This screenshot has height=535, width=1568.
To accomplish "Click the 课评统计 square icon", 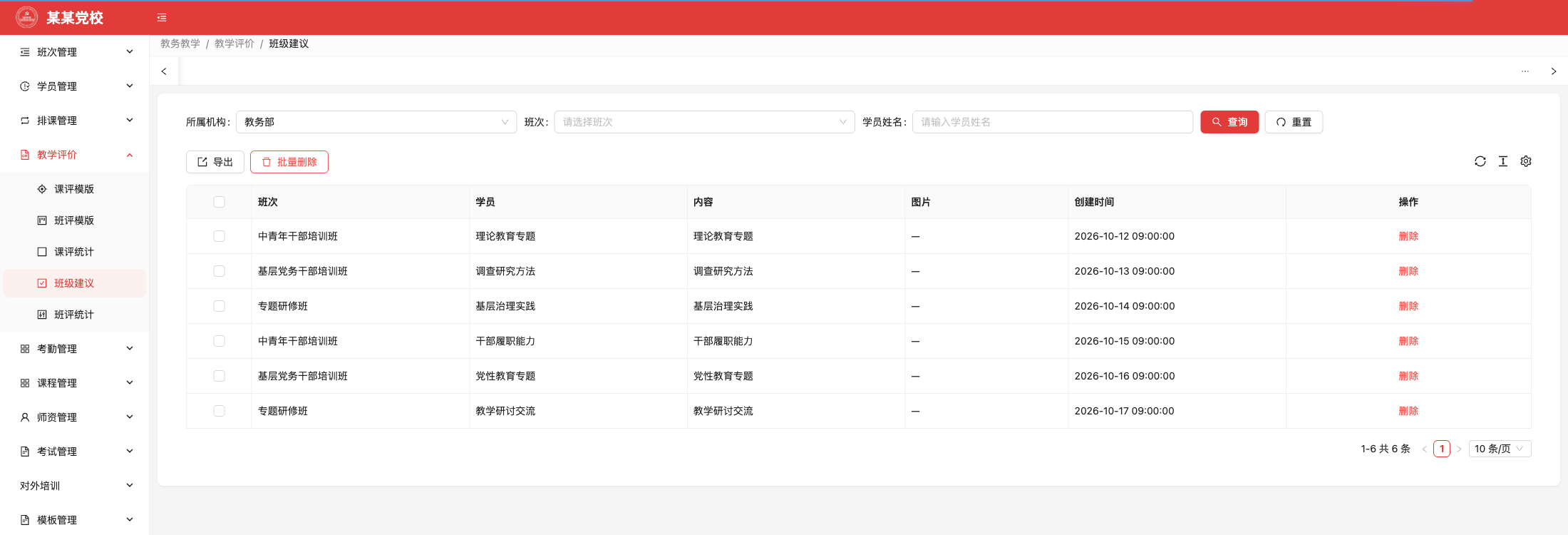I will click(x=42, y=252).
